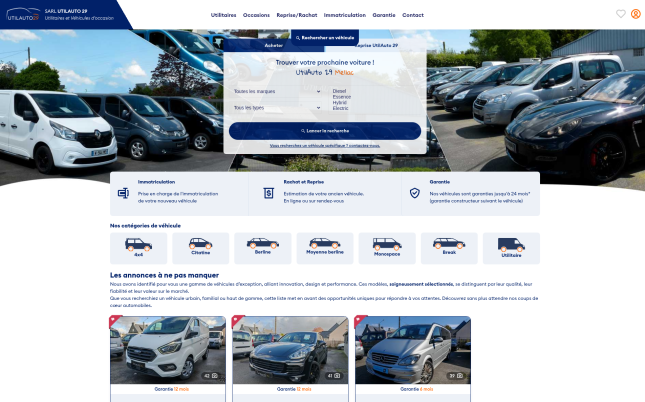
Task: Go to the Immatriculation menu item
Action: click(x=345, y=15)
